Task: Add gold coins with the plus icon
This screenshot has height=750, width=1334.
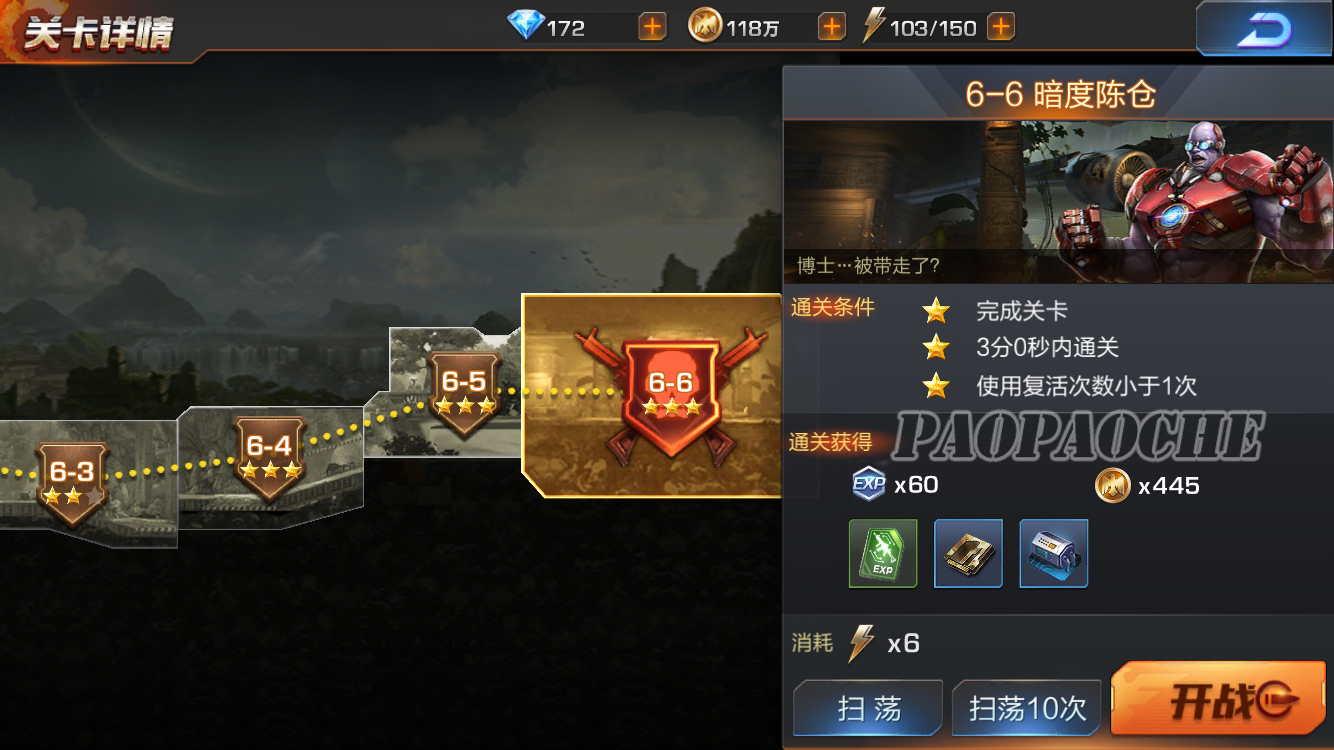Action: [x=831, y=27]
